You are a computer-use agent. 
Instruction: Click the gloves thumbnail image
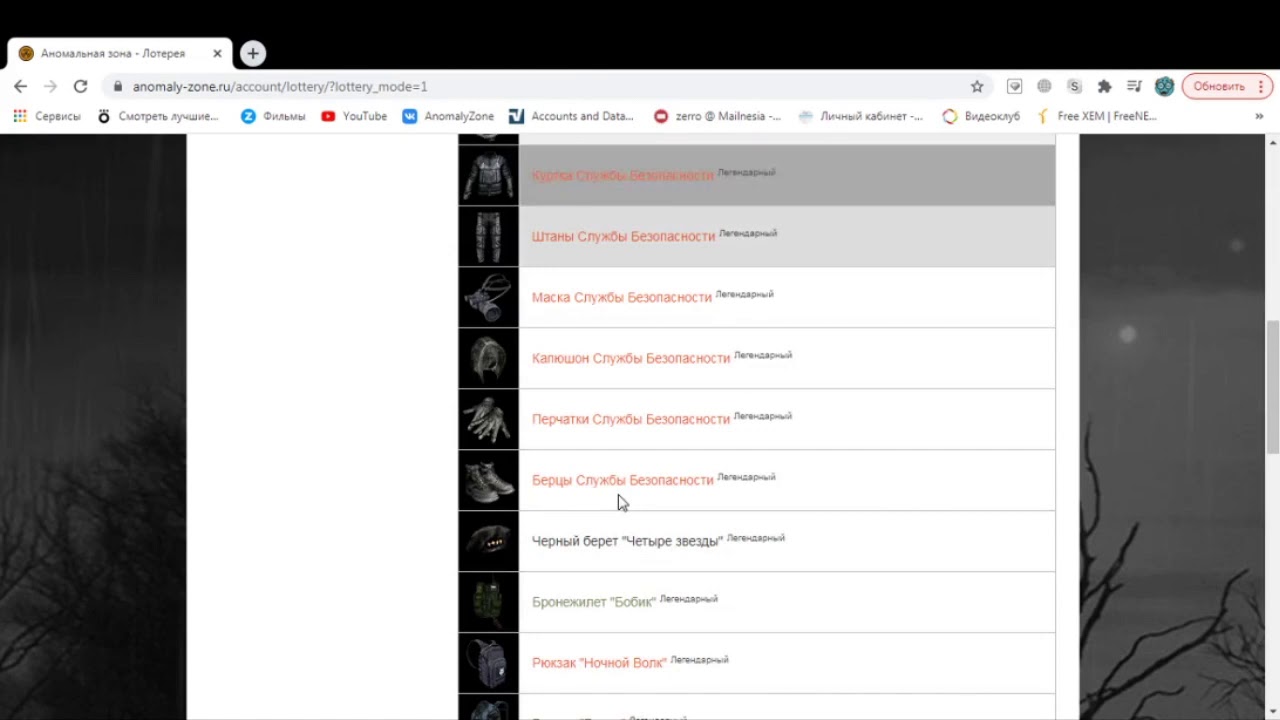(x=488, y=419)
